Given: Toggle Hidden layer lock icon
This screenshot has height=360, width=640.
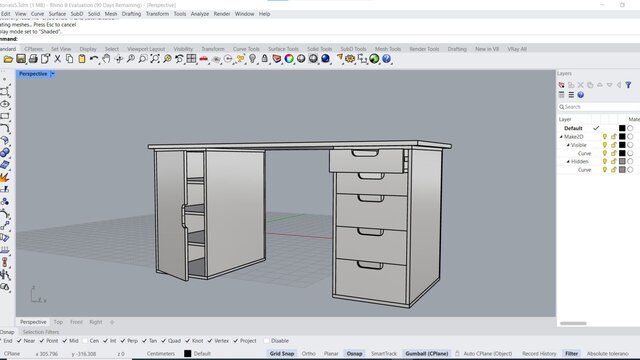Looking at the screenshot, I should point(613,162).
